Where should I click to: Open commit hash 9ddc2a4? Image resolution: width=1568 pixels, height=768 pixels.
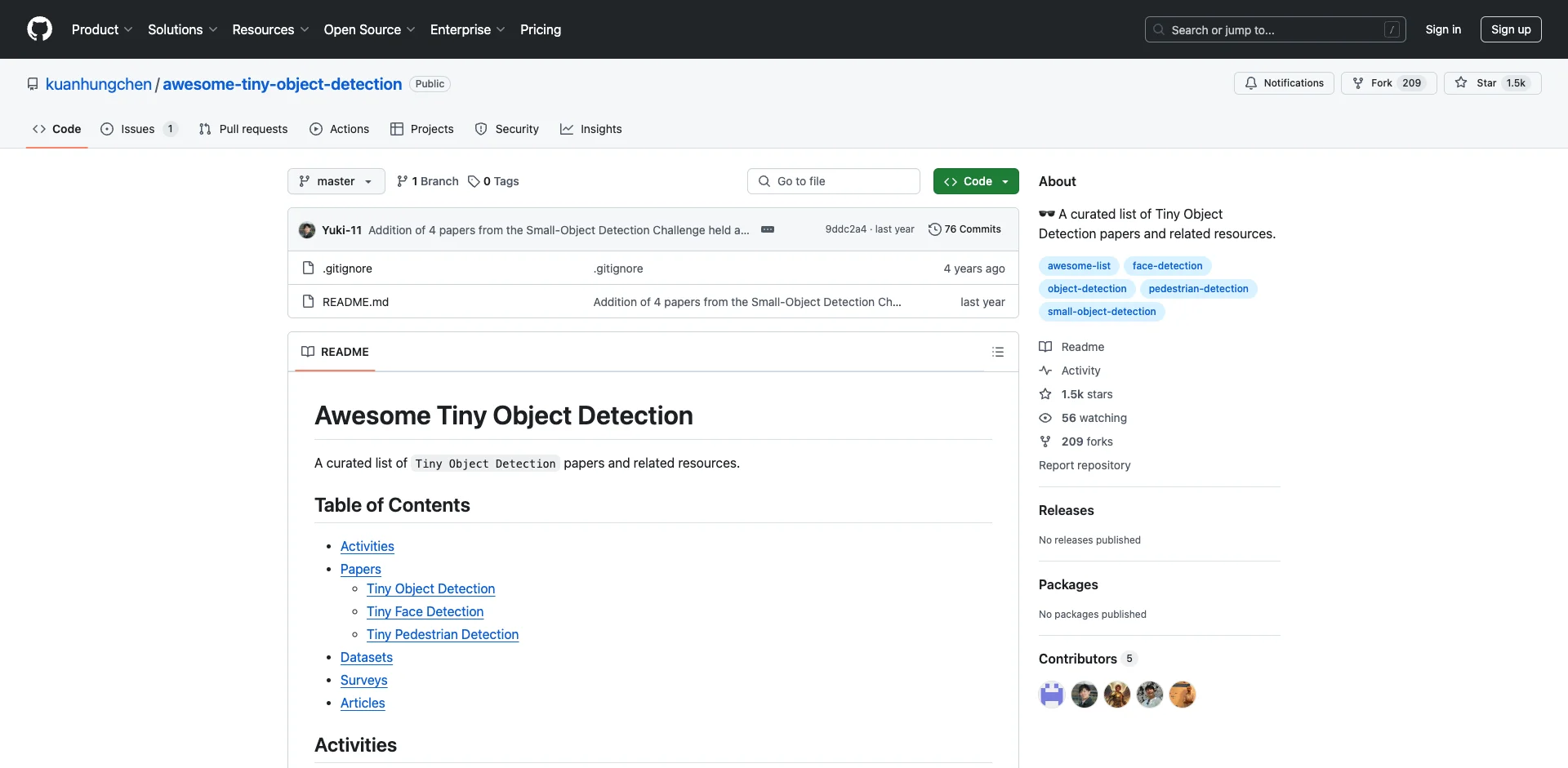coord(845,229)
